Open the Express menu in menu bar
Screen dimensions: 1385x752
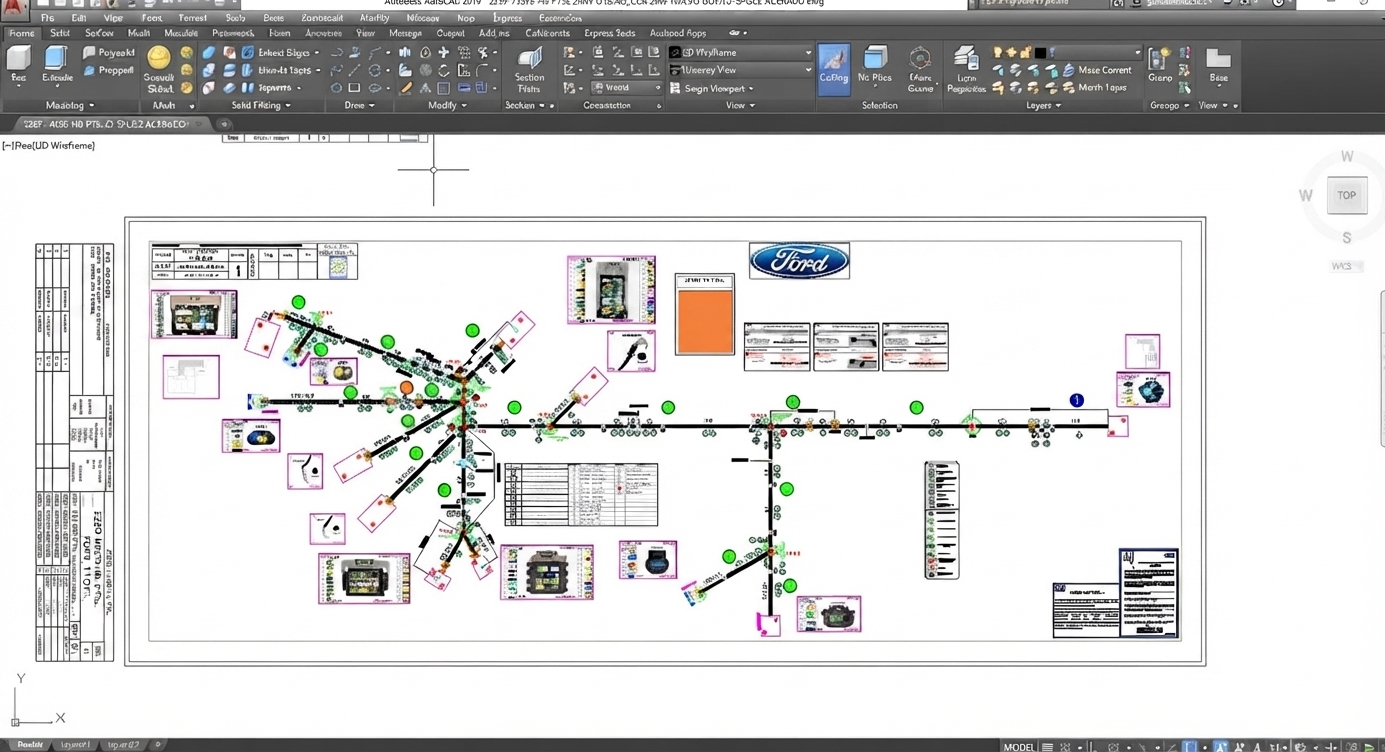point(507,18)
